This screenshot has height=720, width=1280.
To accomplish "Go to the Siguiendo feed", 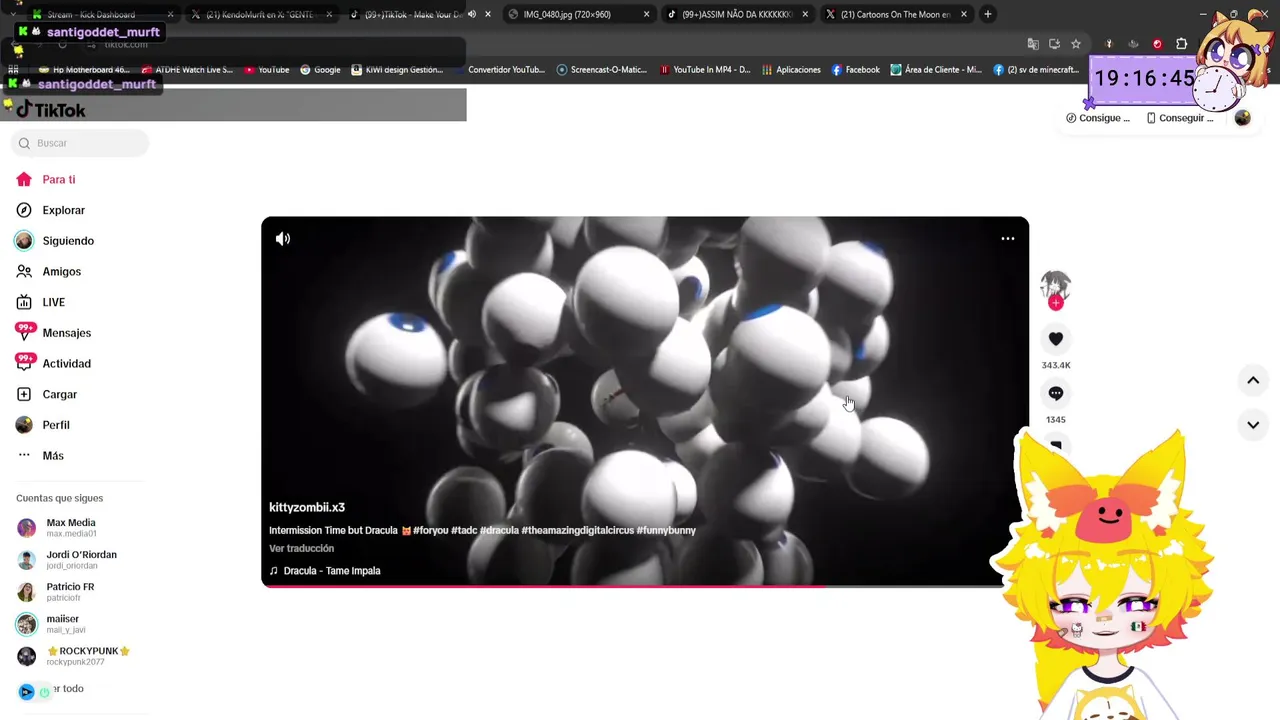I will click(55, 241).
